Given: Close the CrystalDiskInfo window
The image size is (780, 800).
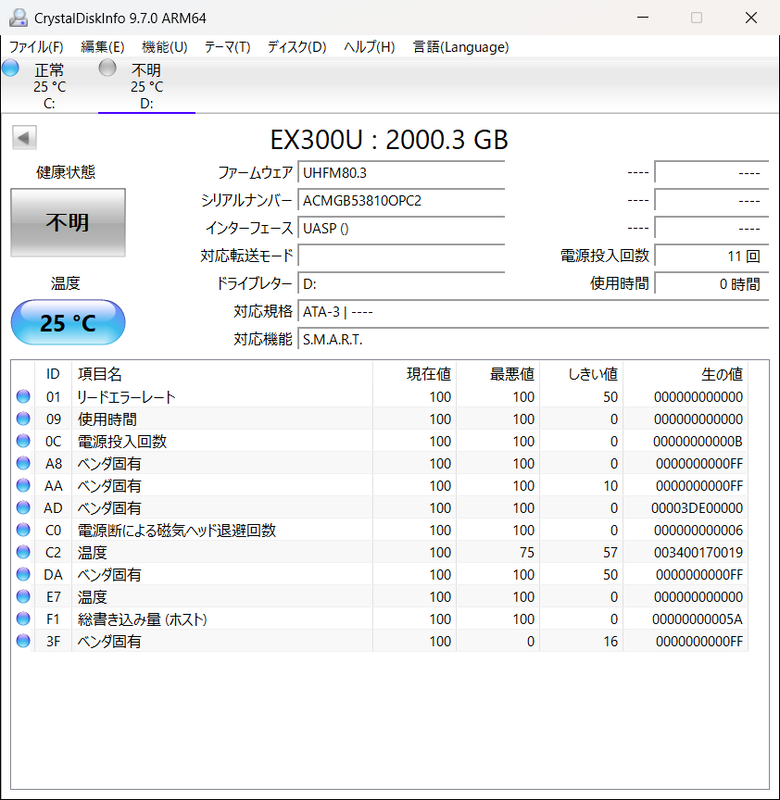Looking at the screenshot, I should [751, 17].
